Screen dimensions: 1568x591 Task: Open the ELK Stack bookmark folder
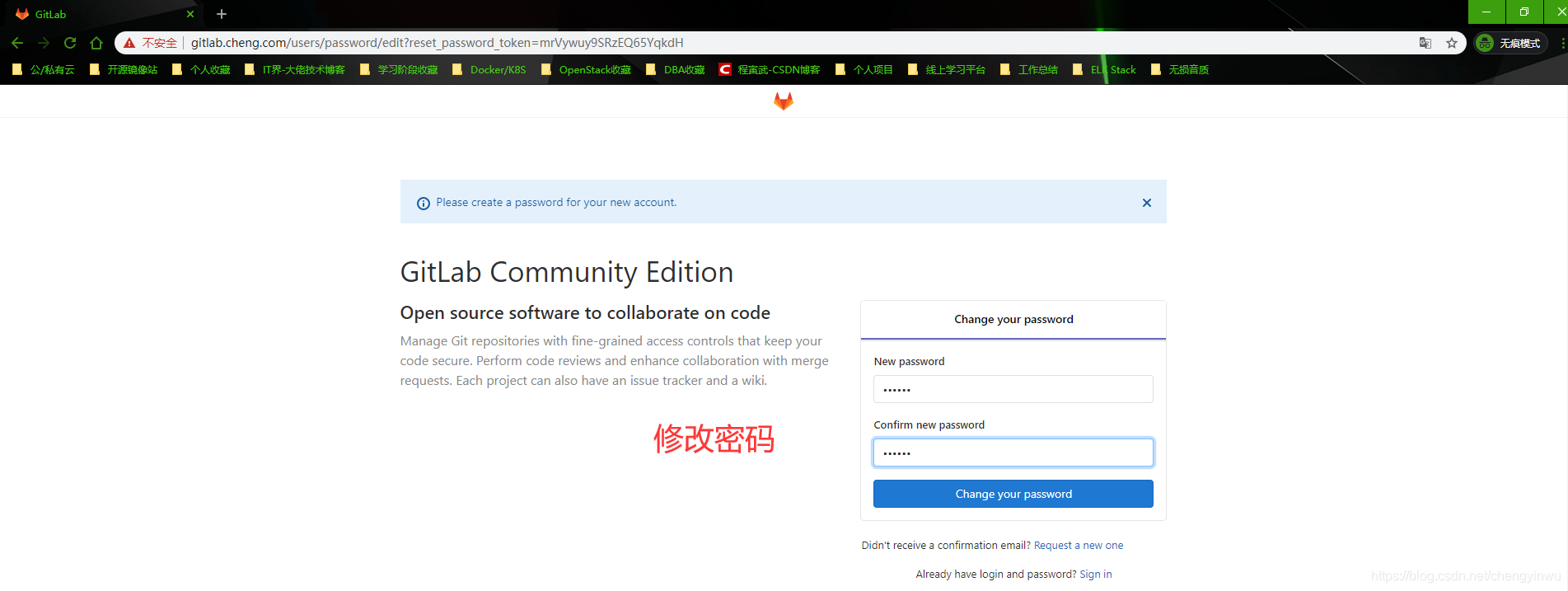pos(1104,70)
